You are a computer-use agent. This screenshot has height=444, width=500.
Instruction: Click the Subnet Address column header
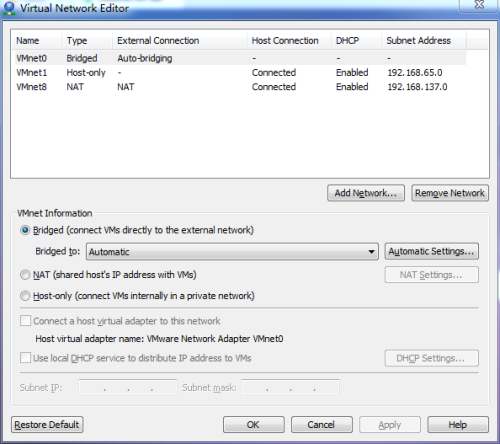coord(424,41)
